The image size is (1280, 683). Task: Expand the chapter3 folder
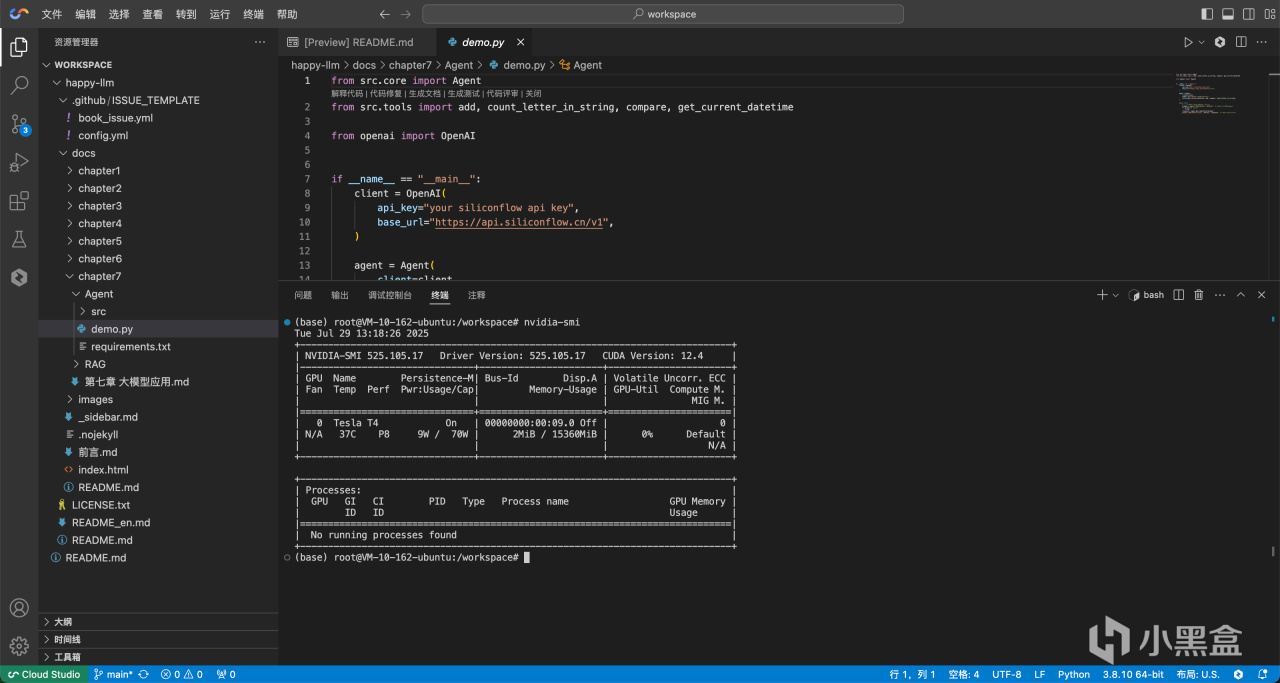99,206
